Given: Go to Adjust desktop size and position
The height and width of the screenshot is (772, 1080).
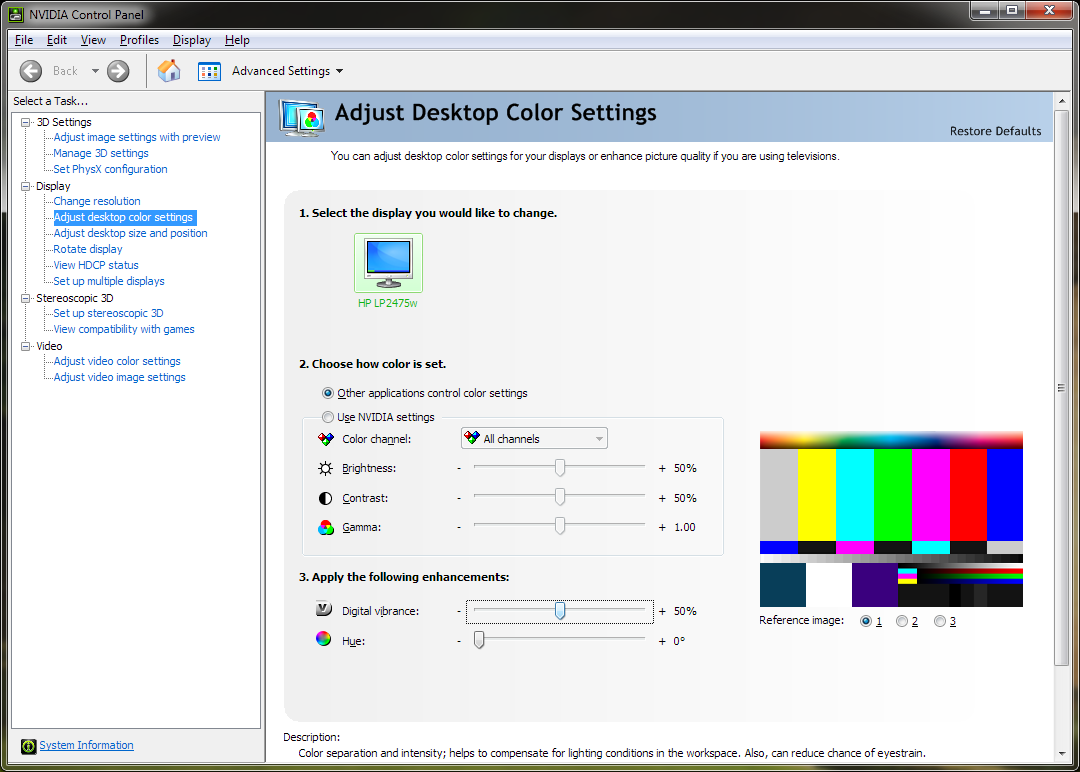Looking at the screenshot, I should (130, 233).
